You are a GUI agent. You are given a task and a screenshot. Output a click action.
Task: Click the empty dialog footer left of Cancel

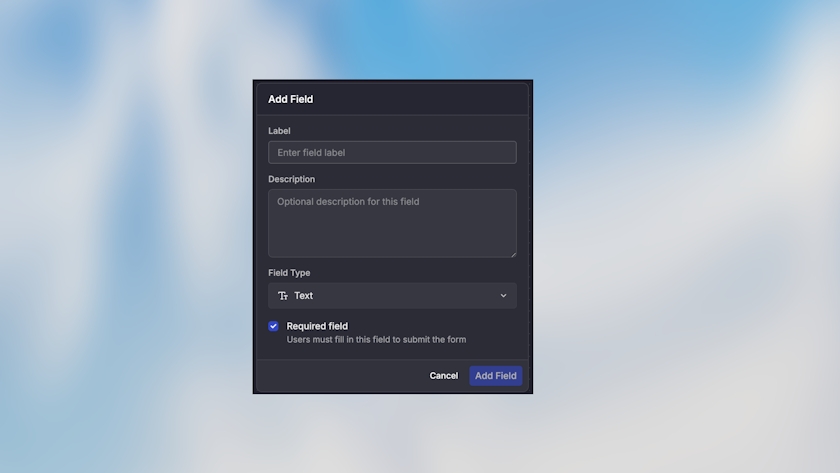tap(340, 376)
